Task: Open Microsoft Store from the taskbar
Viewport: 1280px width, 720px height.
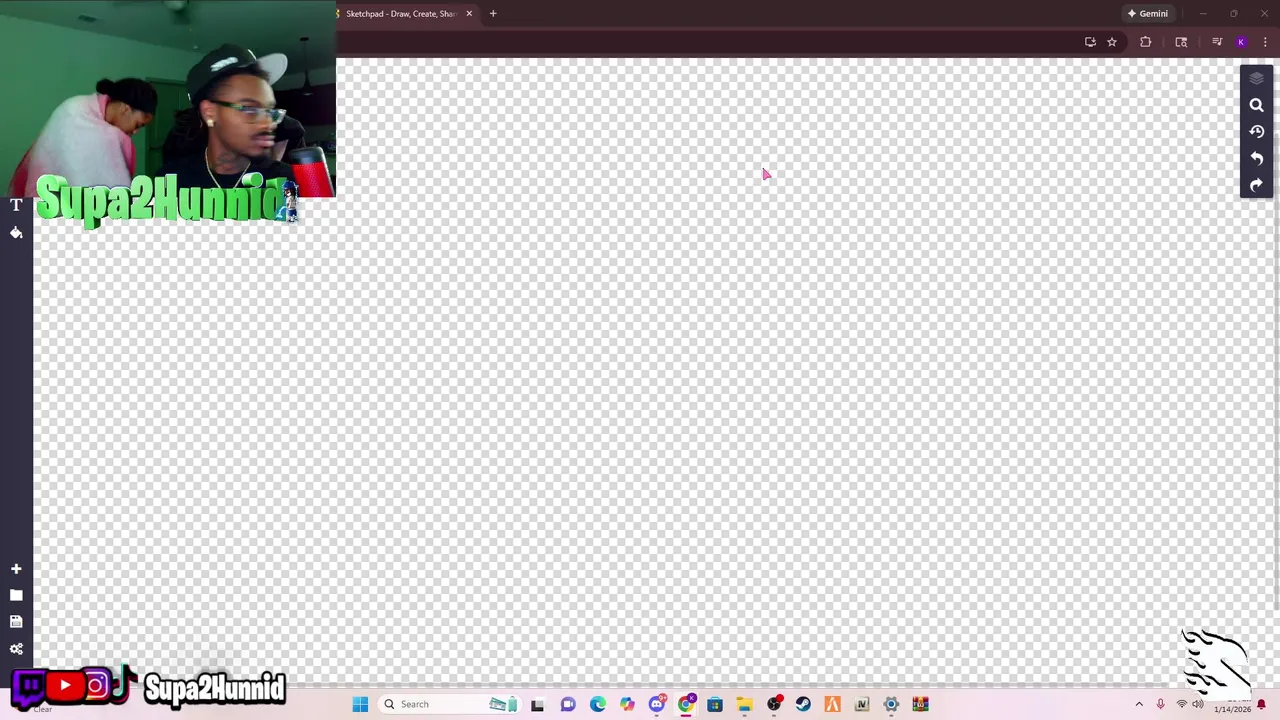Action: point(715,704)
